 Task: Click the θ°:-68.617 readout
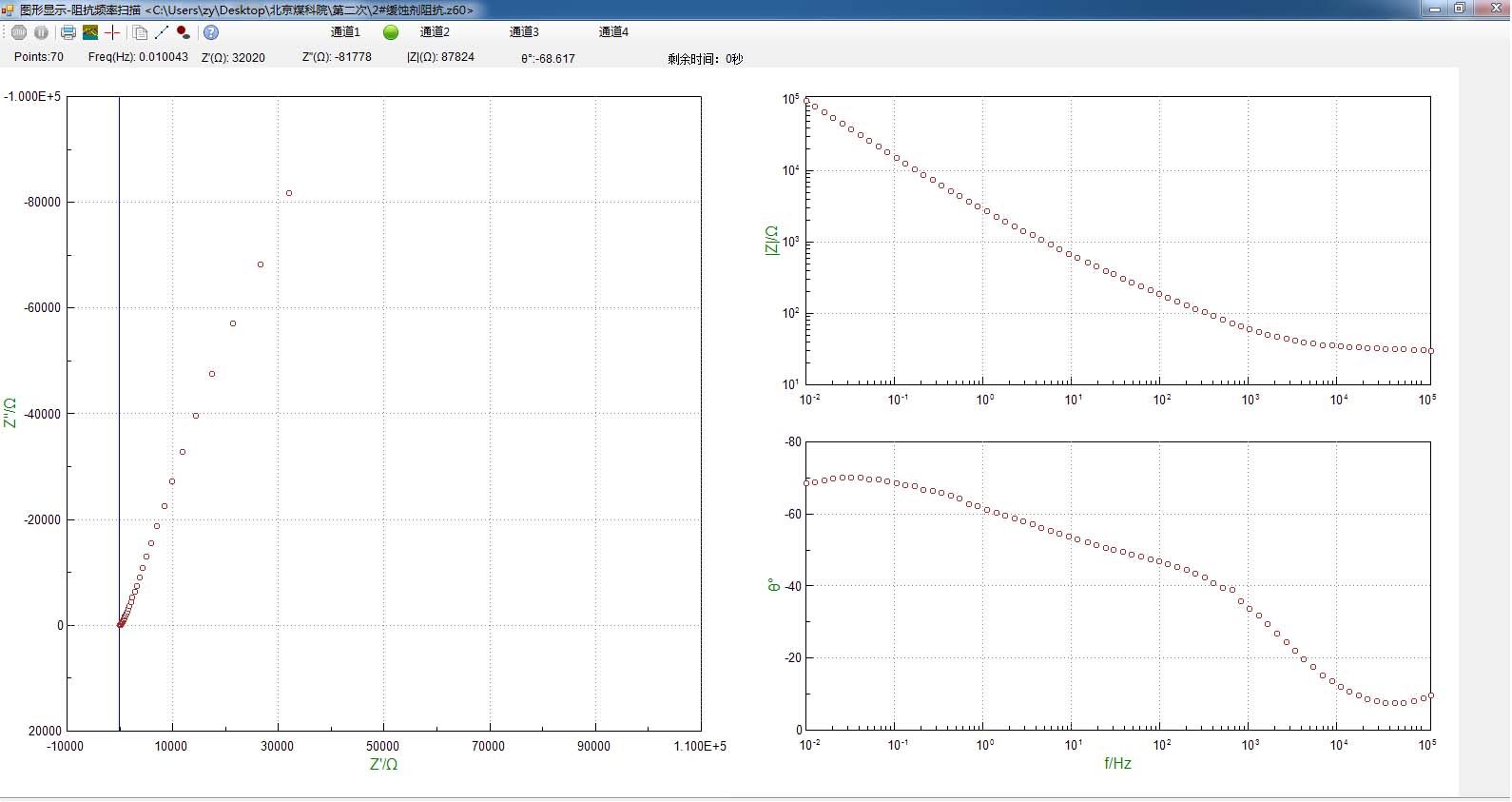point(548,58)
